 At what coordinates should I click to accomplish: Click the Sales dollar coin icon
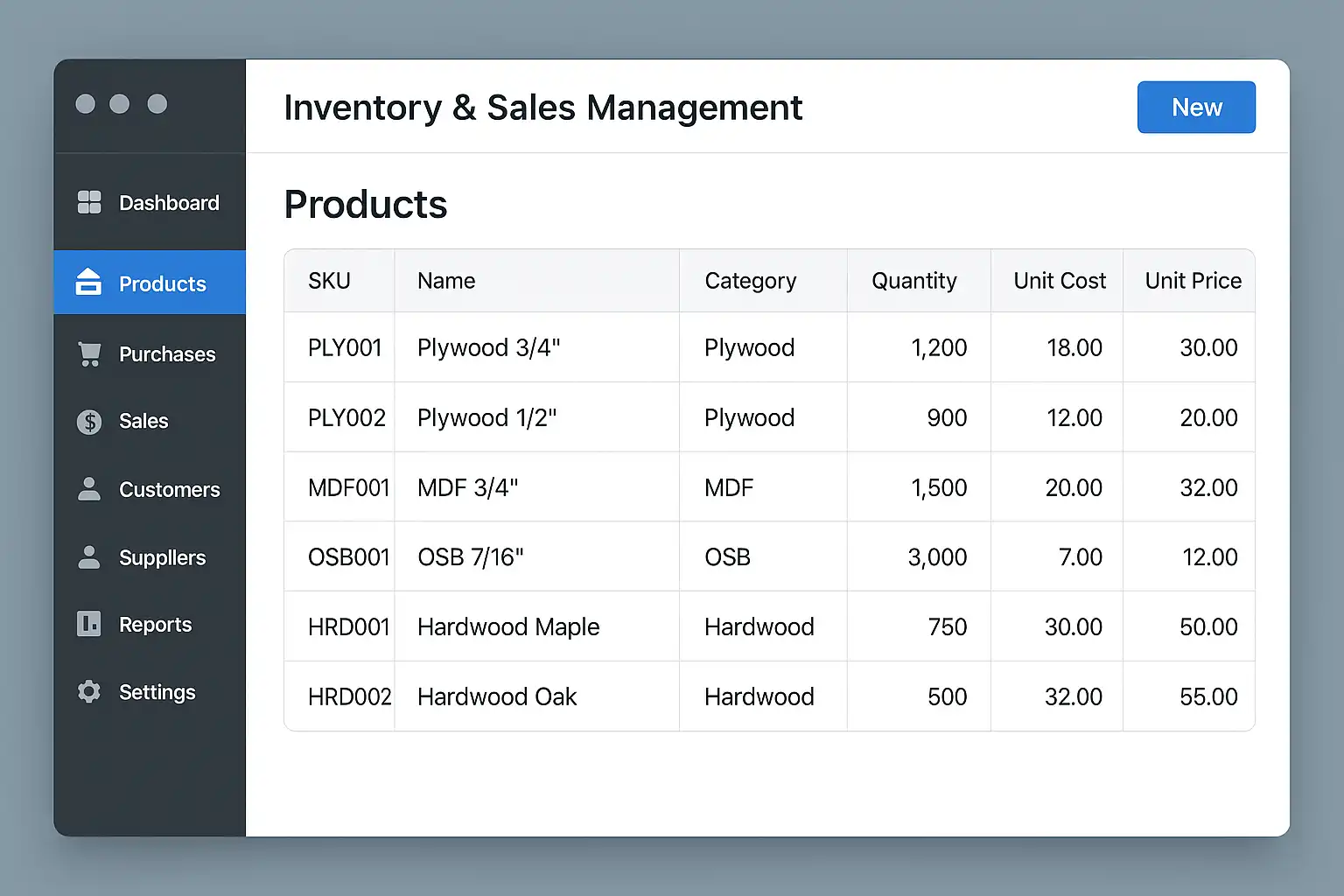coord(89,422)
